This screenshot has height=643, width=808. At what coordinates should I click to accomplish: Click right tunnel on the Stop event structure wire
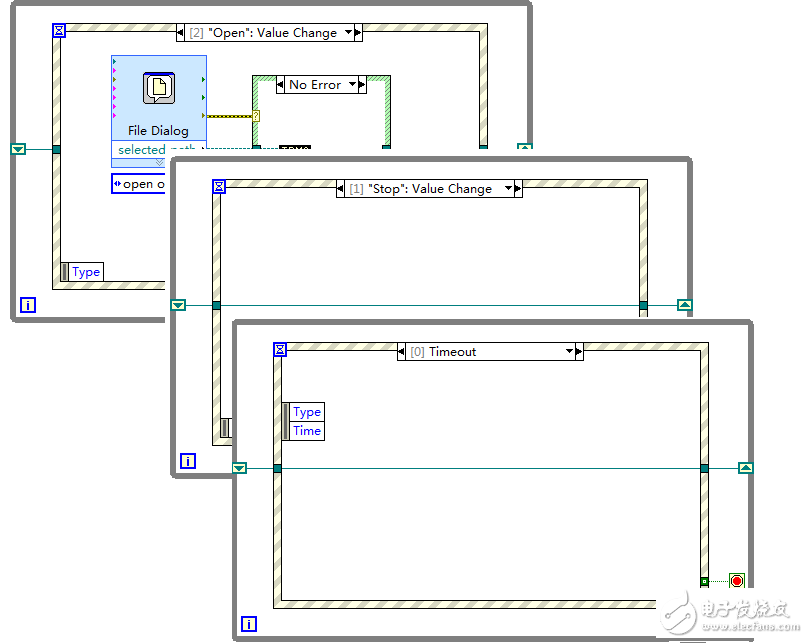pyautogui.click(x=644, y=306)
